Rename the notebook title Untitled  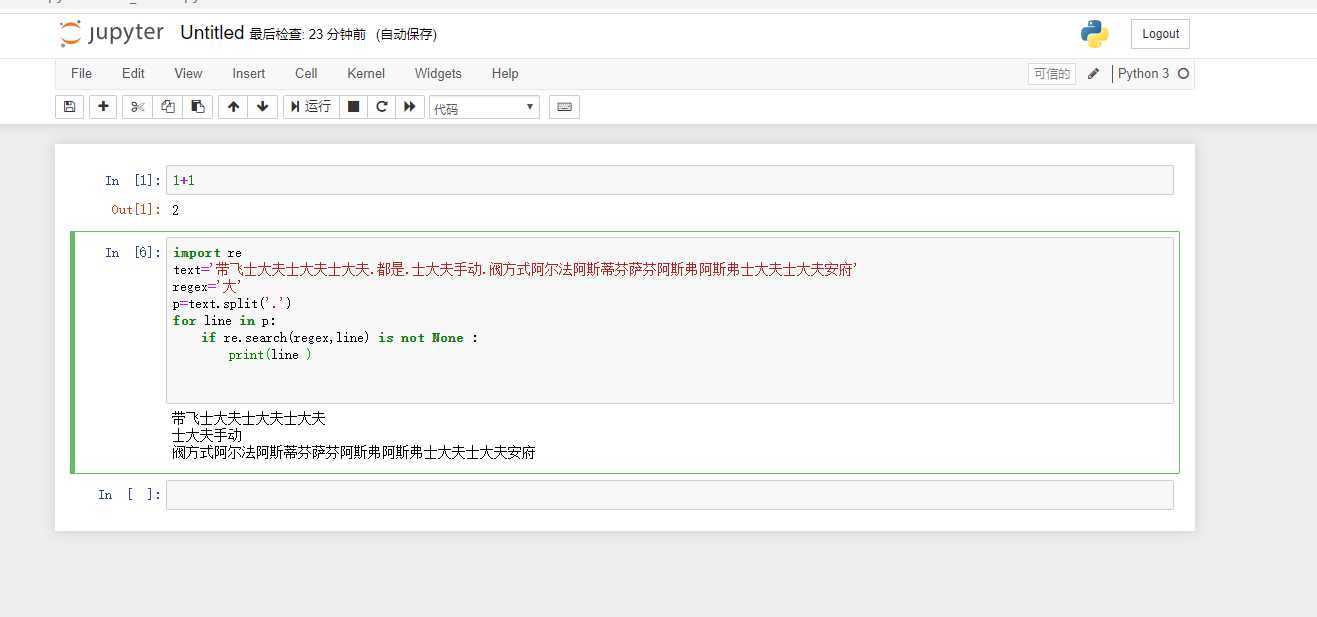coord(212,33)
